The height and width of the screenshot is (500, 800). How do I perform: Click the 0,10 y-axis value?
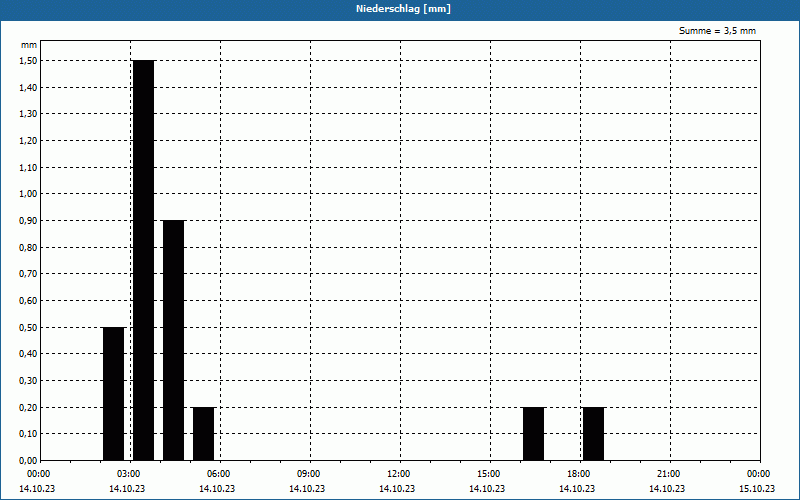(x=28, y=434)
